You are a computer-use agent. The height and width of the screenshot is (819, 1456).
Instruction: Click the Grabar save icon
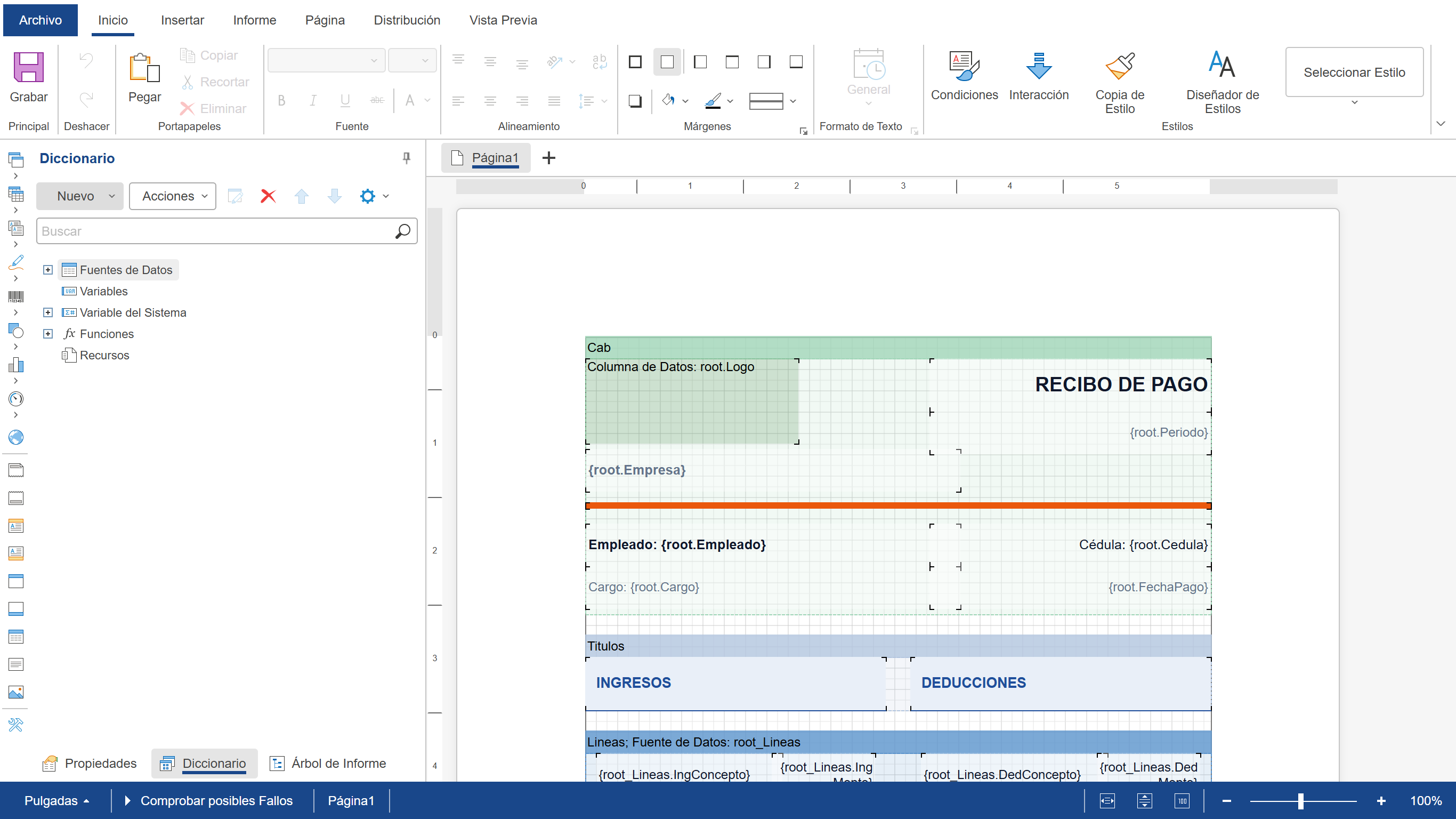click(28, 67)
